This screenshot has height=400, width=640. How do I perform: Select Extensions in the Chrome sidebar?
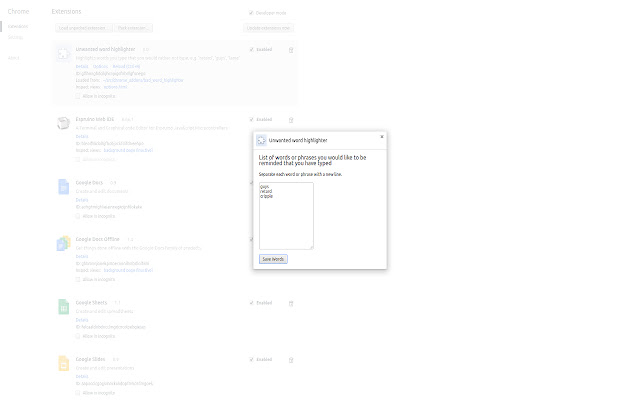[18, 27]
